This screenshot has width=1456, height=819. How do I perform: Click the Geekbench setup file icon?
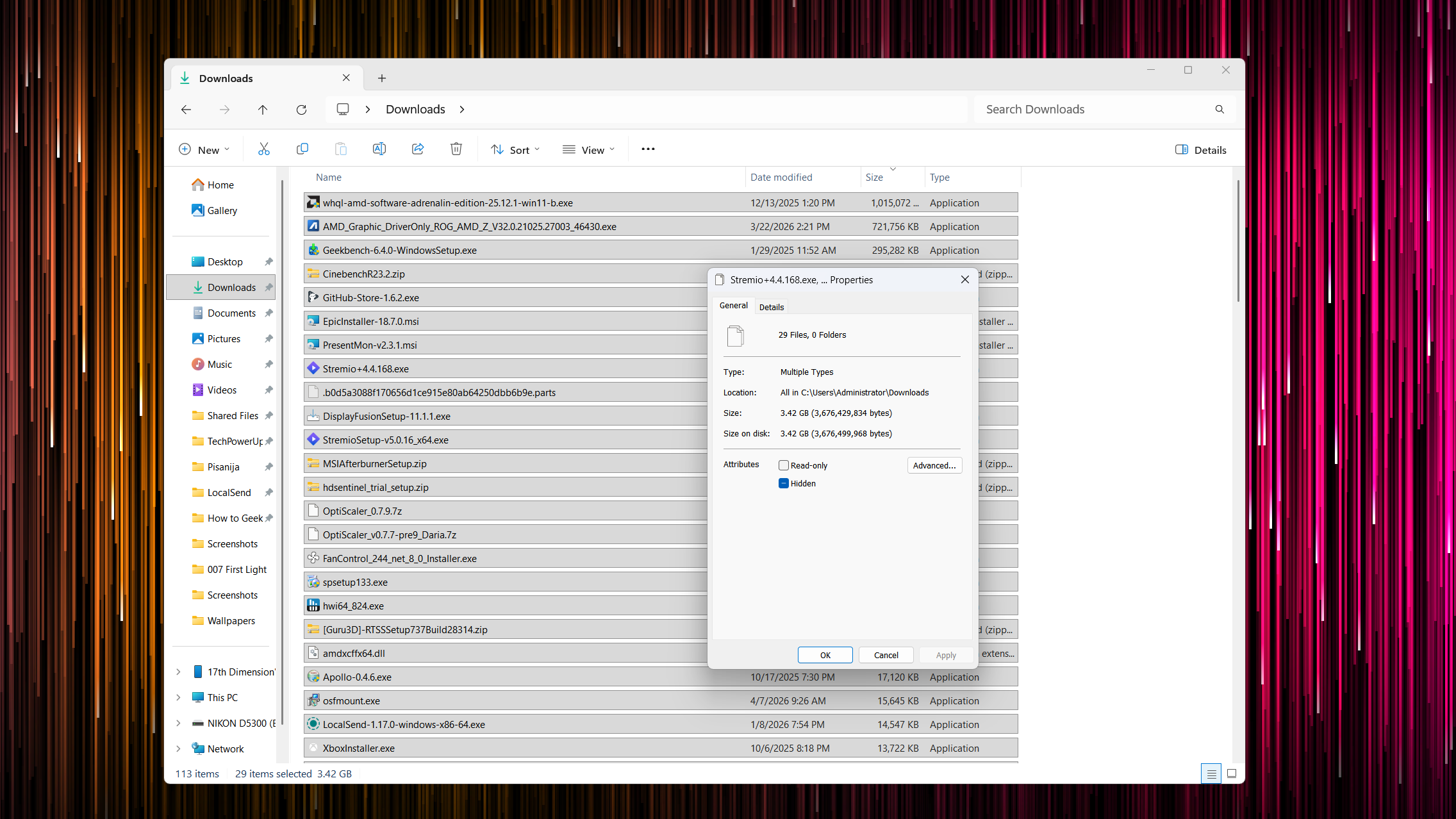[313, 250]
